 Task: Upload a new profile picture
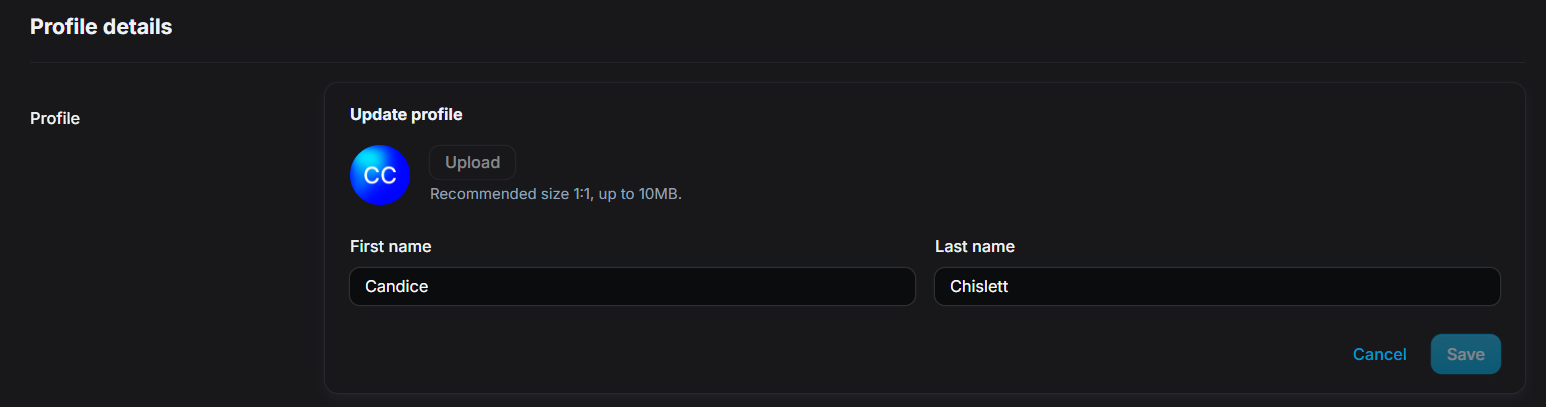coord(472,162)
